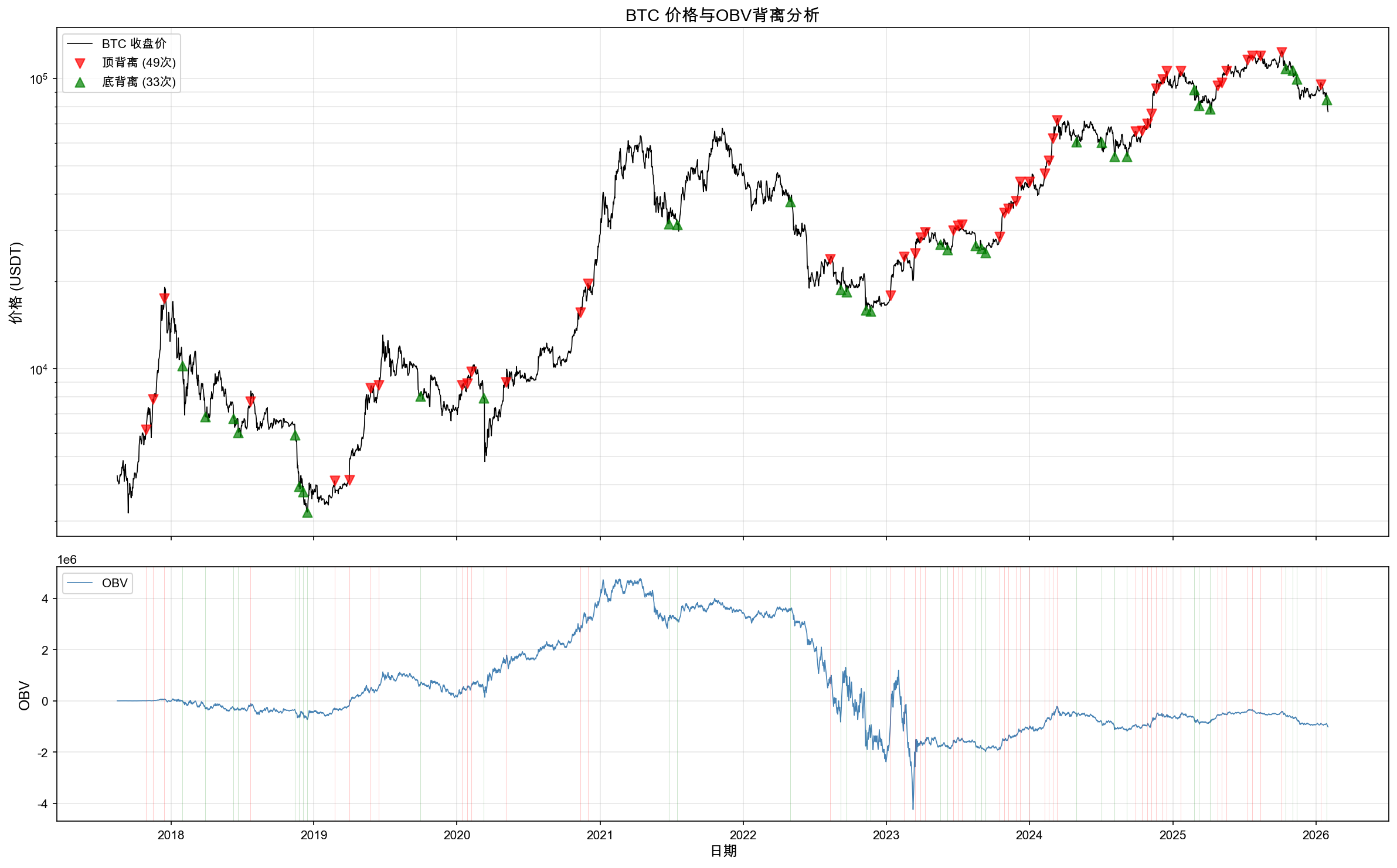
Task: Click the blue OBV line sample in legend
Action: pyautogui.click(x=80, y=583)
